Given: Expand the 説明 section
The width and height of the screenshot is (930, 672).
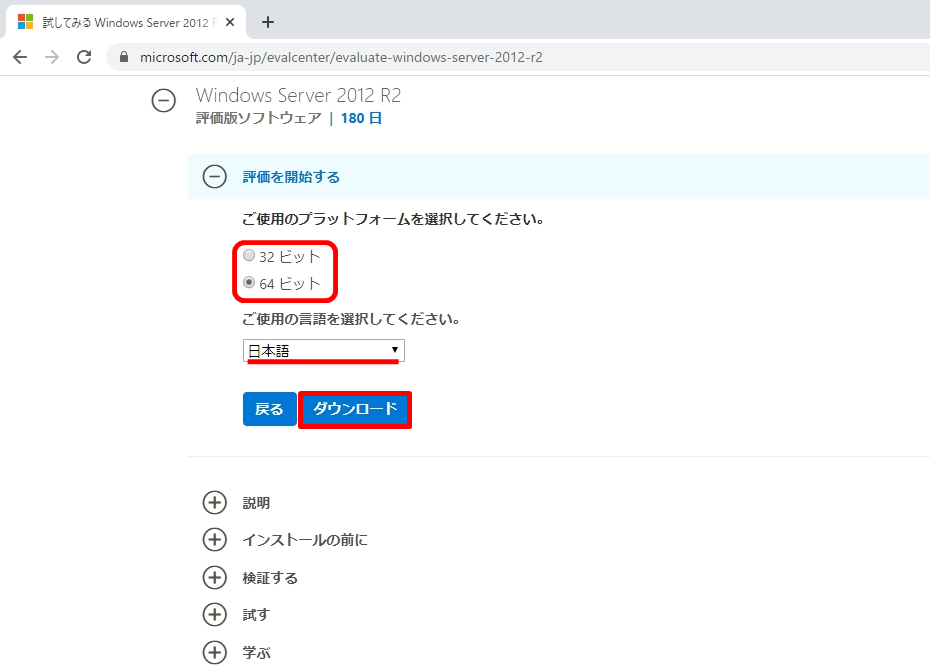Looking at the screenshot, I should click(x=215, y=502).
